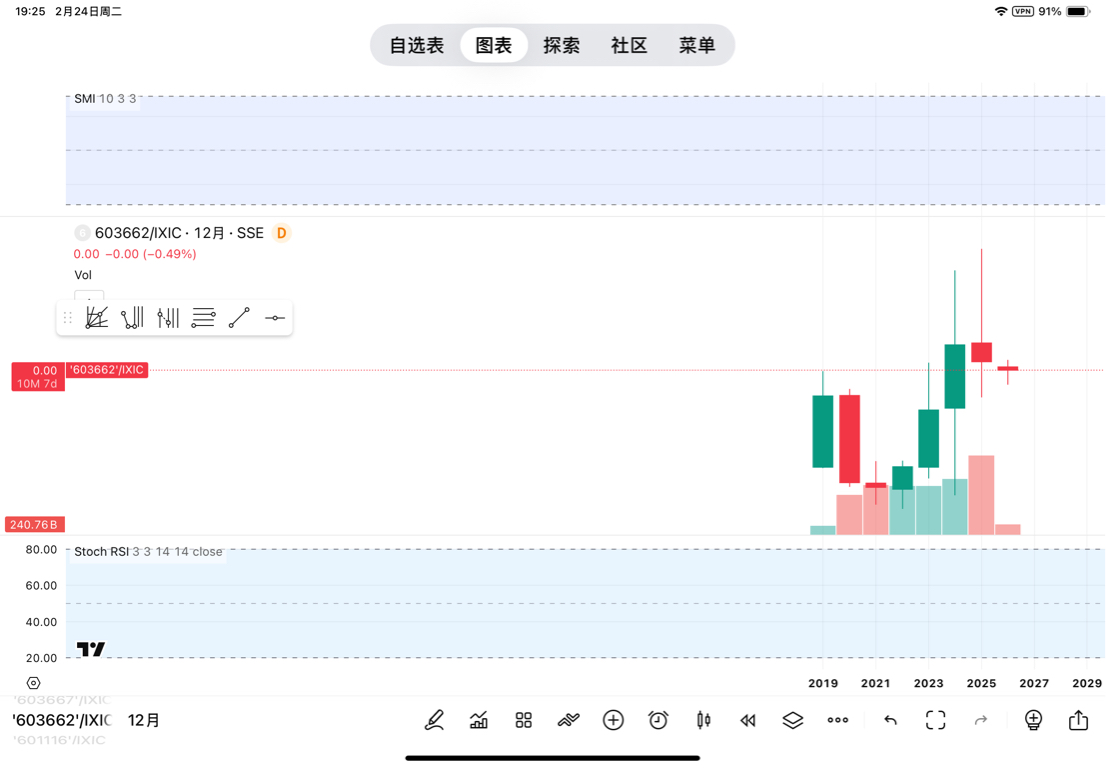Create a price alert with the clock icon

658,720
